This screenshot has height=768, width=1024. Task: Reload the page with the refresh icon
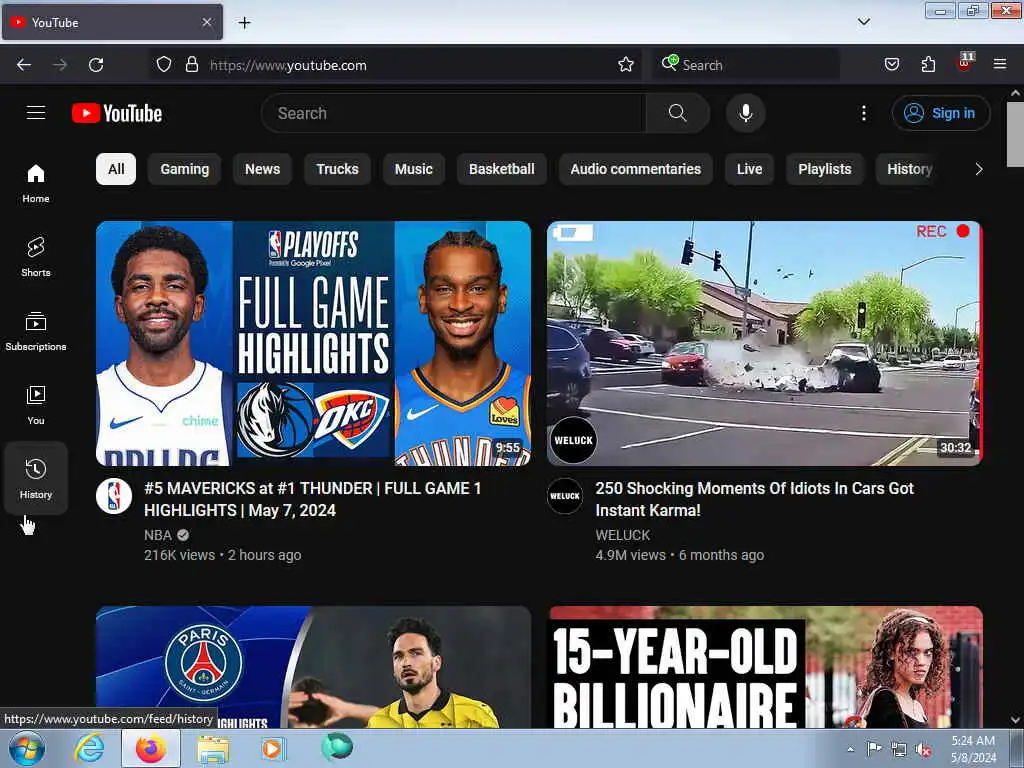pyautogui.click(x=96, y=65)
